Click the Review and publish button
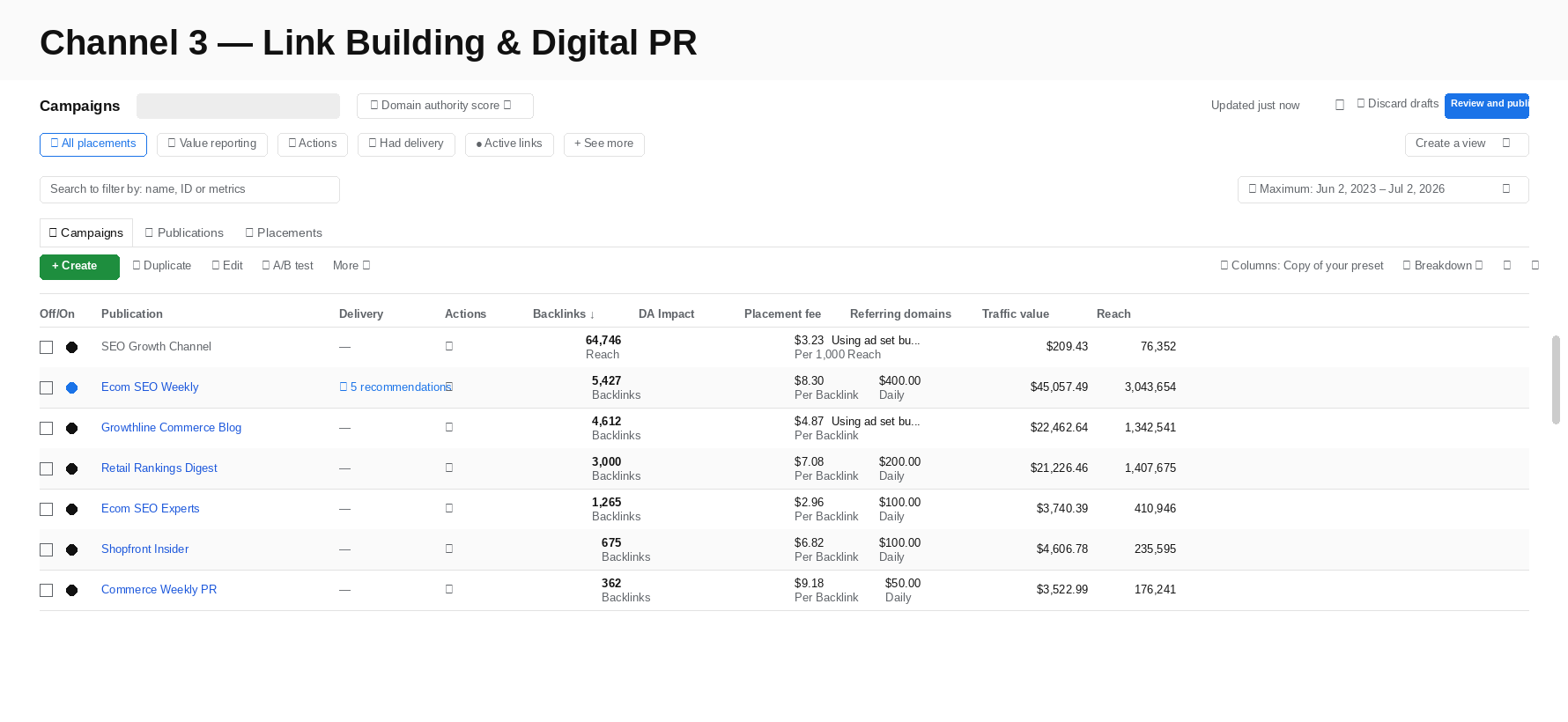This screenshot has height=722, width=1568. [1487, 106]
